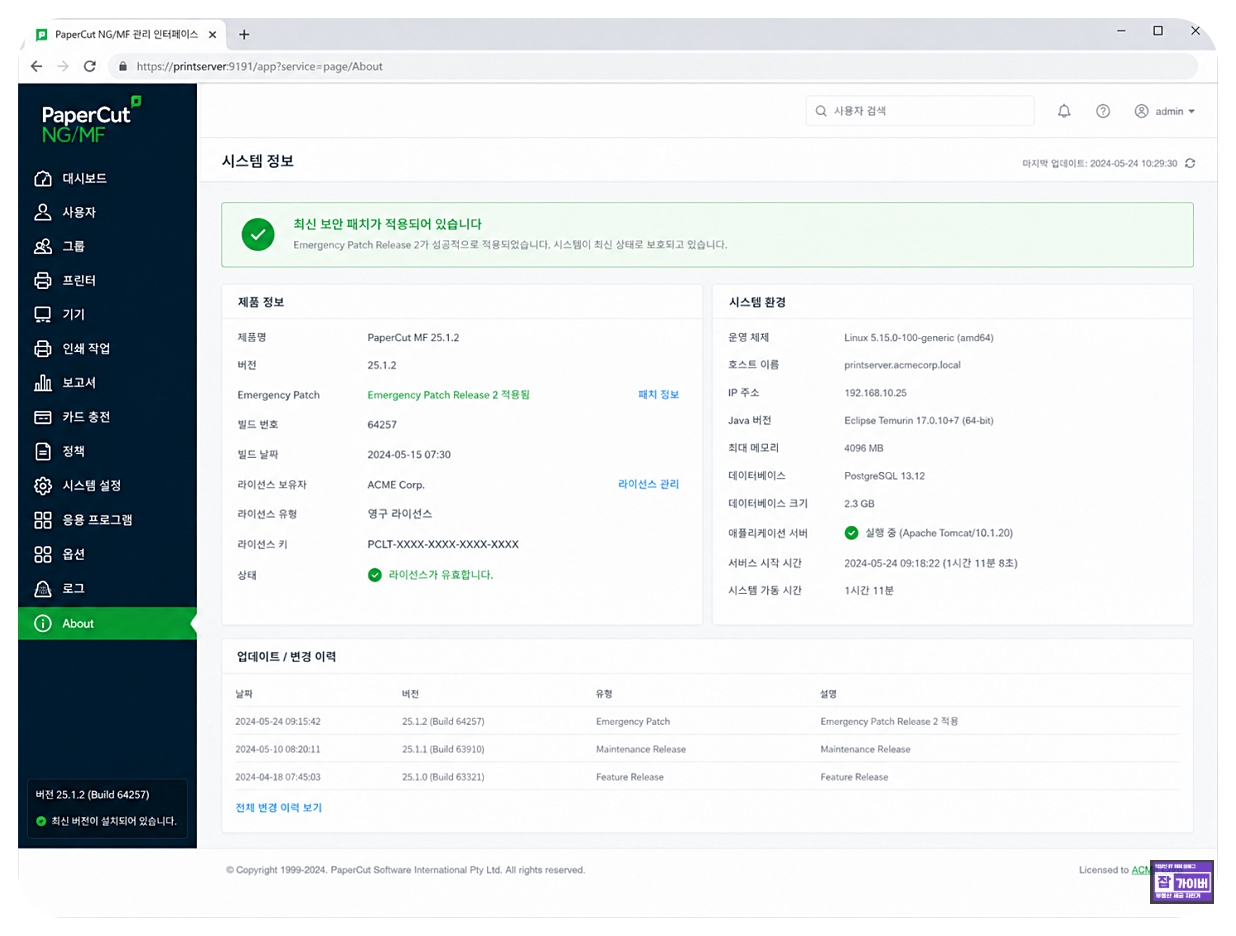Click the 사용자 user icon in sidebar
1236x936 pixels.
[42, 213]
